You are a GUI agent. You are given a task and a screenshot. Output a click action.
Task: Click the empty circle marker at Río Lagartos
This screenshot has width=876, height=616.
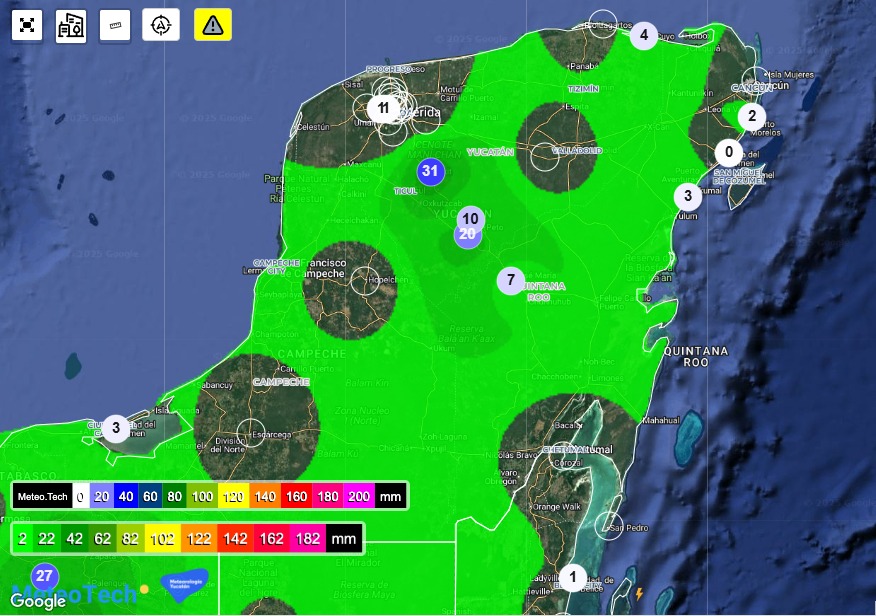point(603,24)
